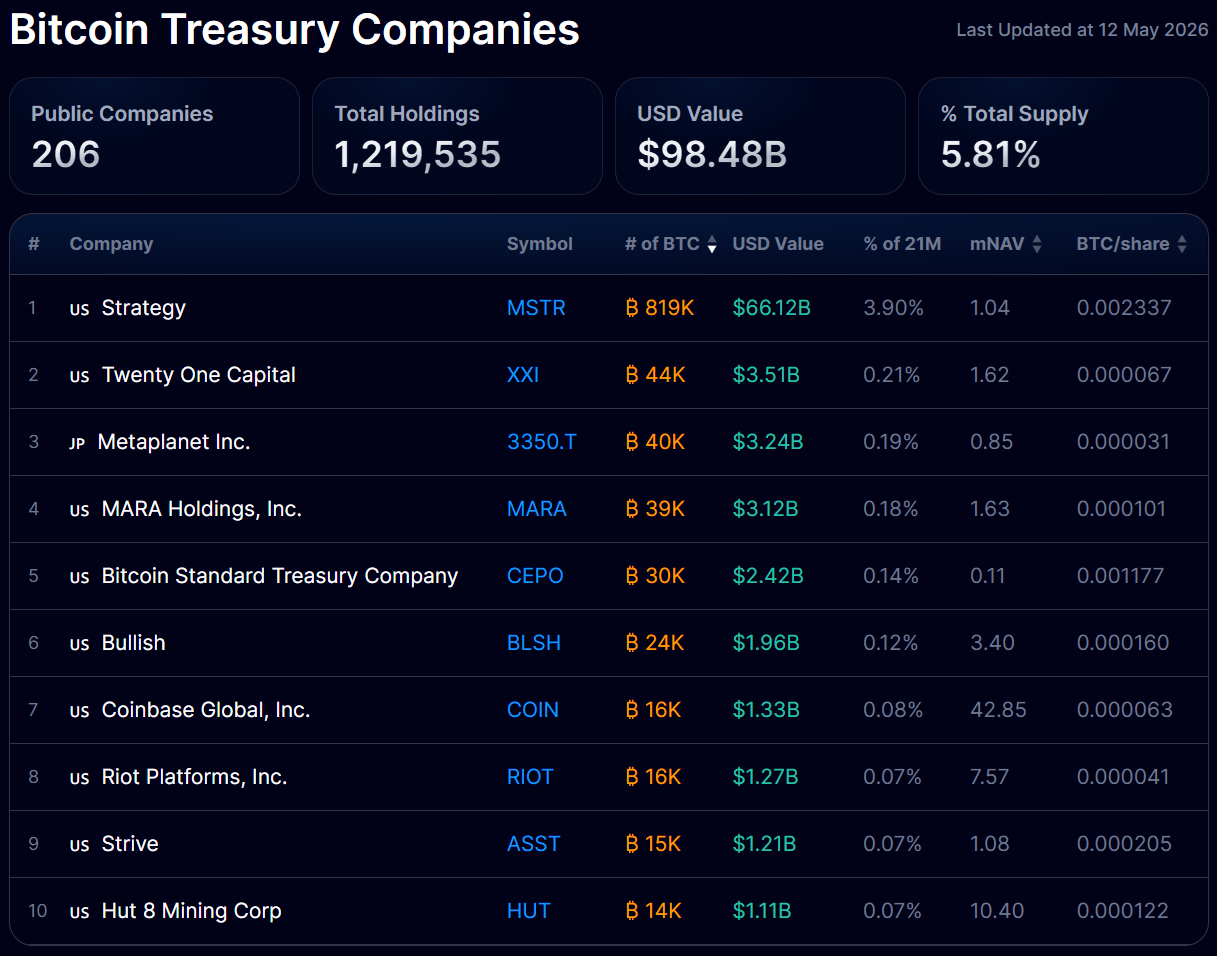Select the MARA Holdings, Inc. company name
Screen dimensions: 1217x956
point(202,509)
